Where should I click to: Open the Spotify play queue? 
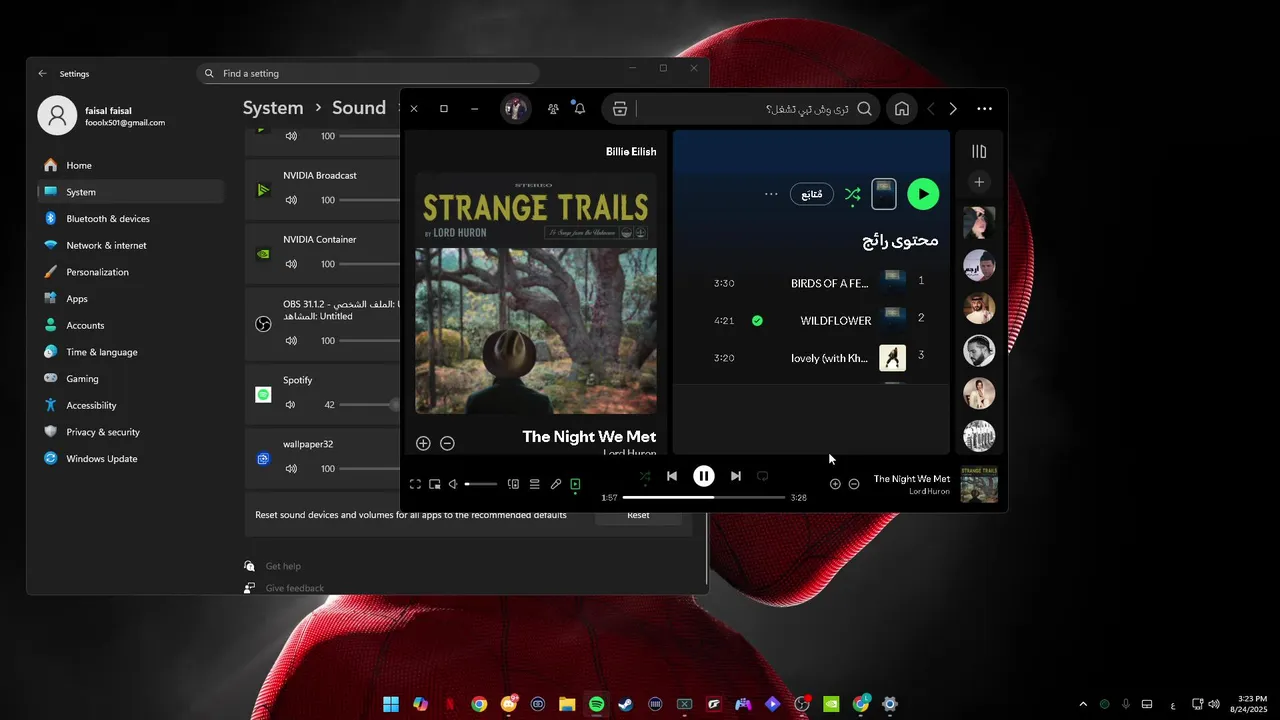pyautogui.click(x=535, y=484)
